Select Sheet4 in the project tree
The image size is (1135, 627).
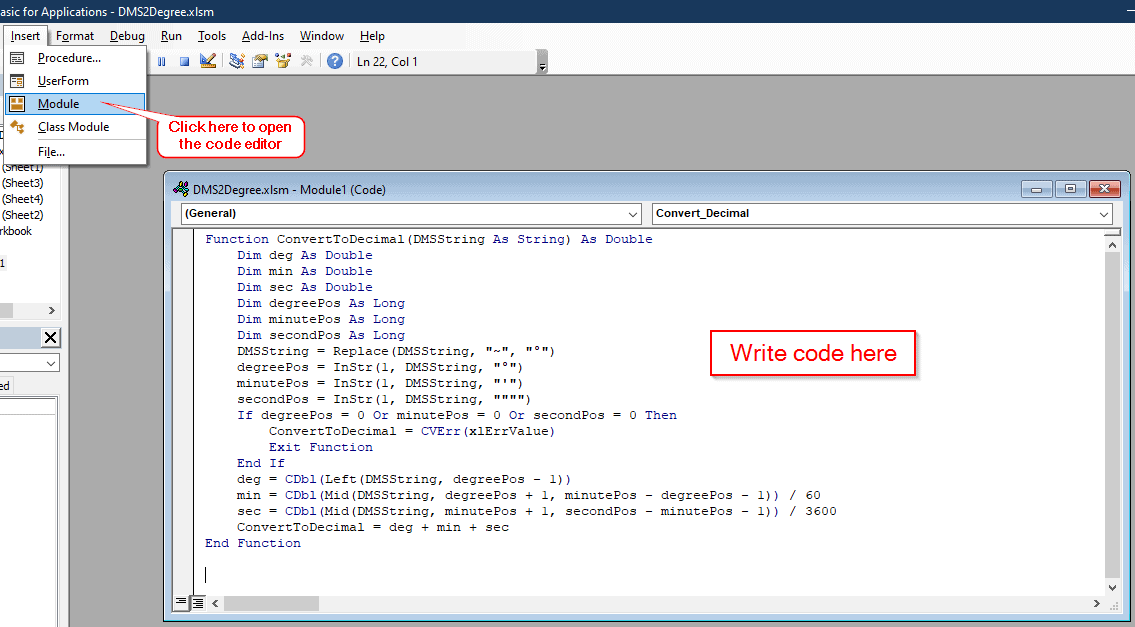[x=22, y=199]
